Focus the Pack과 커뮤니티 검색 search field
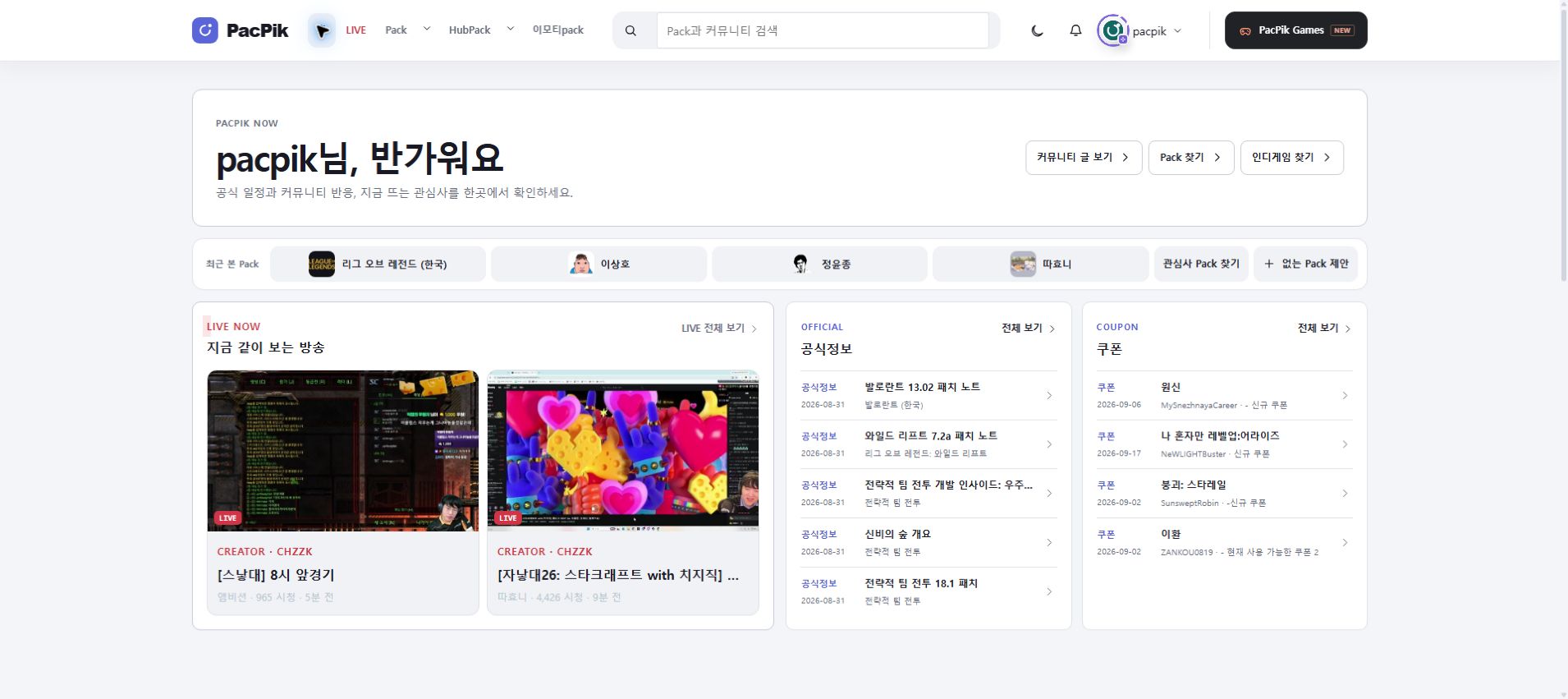The height and width of the screenshot is (699, 1568). tap(823, 30)
